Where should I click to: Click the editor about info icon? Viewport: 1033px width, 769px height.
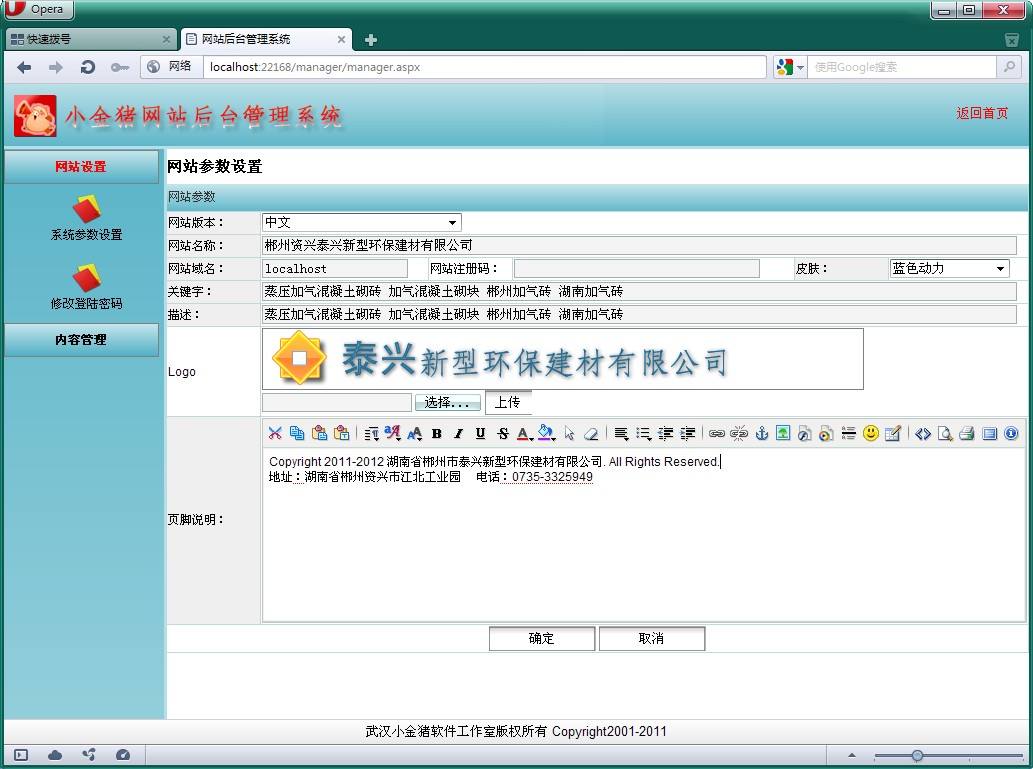[1011, 433]
